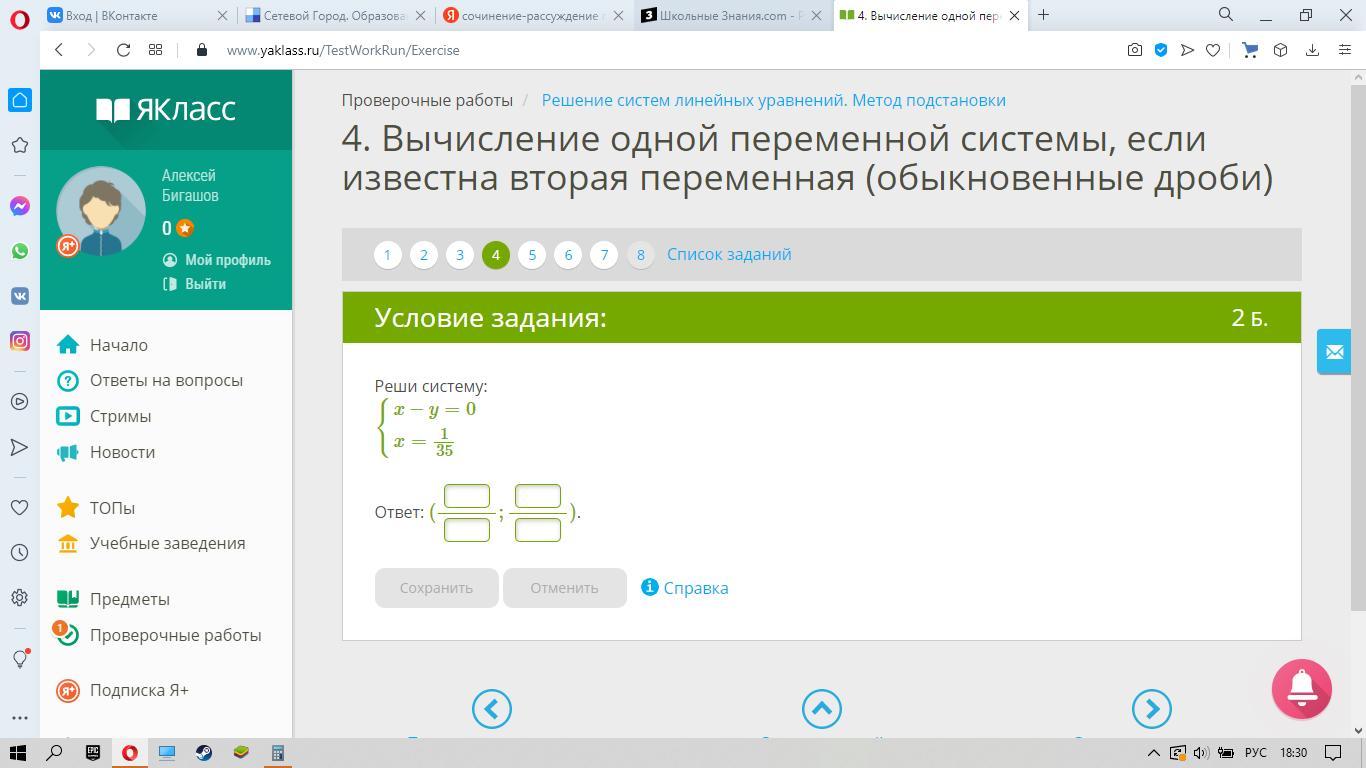Click the browser reload button
Screen dimensions: 1366x768
[x=123, y=50]
